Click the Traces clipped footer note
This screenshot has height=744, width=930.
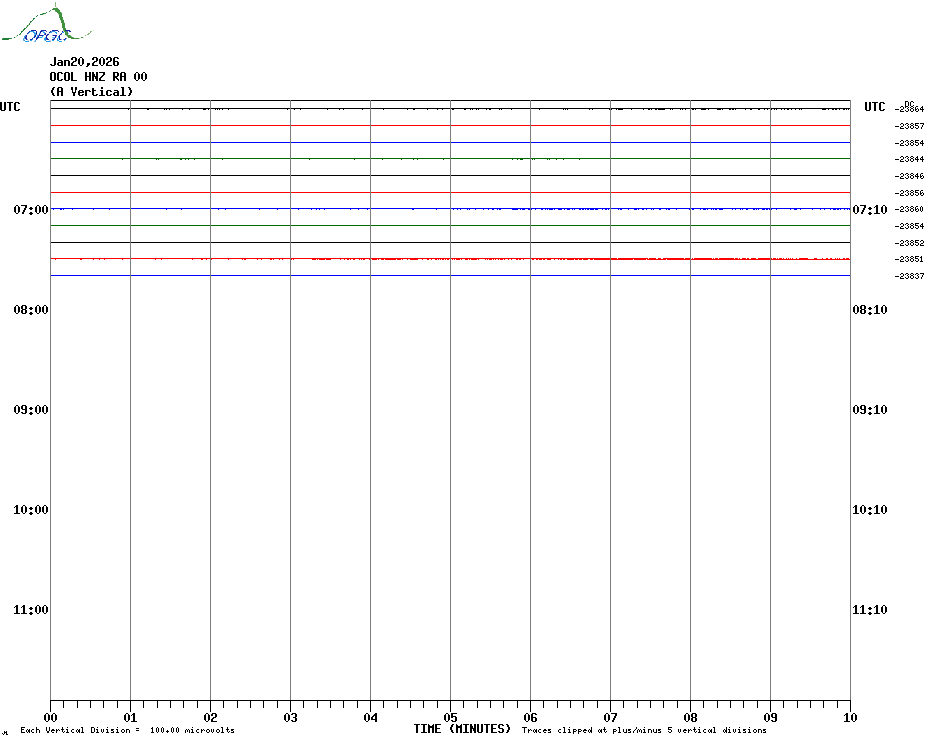644,731
